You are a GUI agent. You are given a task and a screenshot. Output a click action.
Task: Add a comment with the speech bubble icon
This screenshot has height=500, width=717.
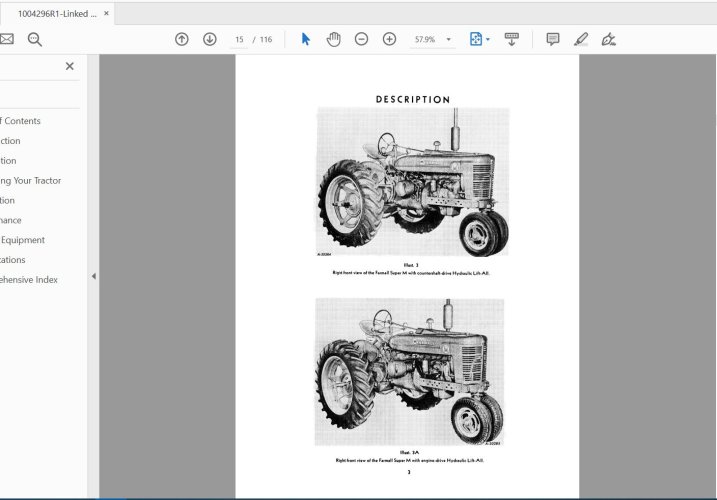[553, 39]
